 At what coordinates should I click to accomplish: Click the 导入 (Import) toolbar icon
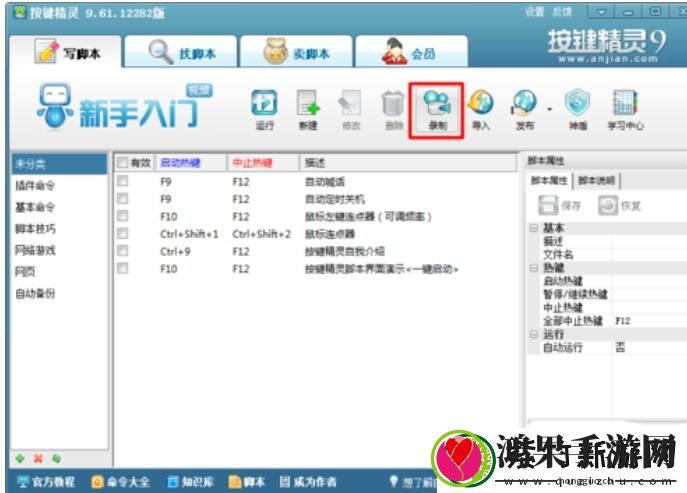481,110
